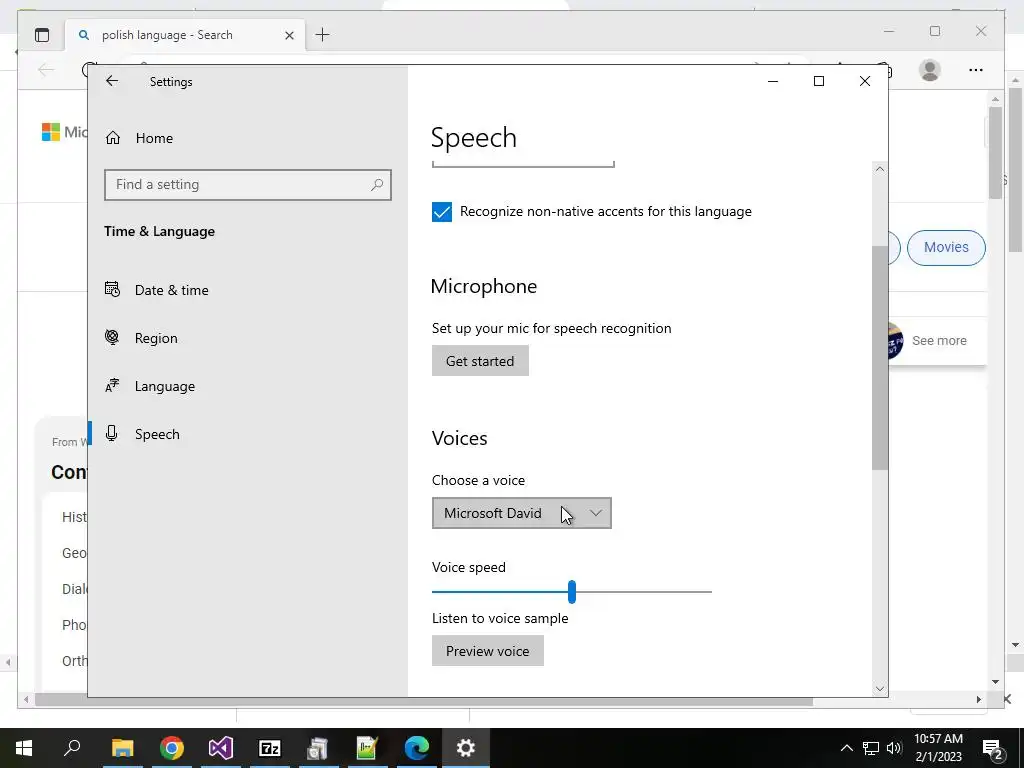Click the Find a setting search box
The height and width of the screenshot is (768, 1024).
[x=248, y=185]
